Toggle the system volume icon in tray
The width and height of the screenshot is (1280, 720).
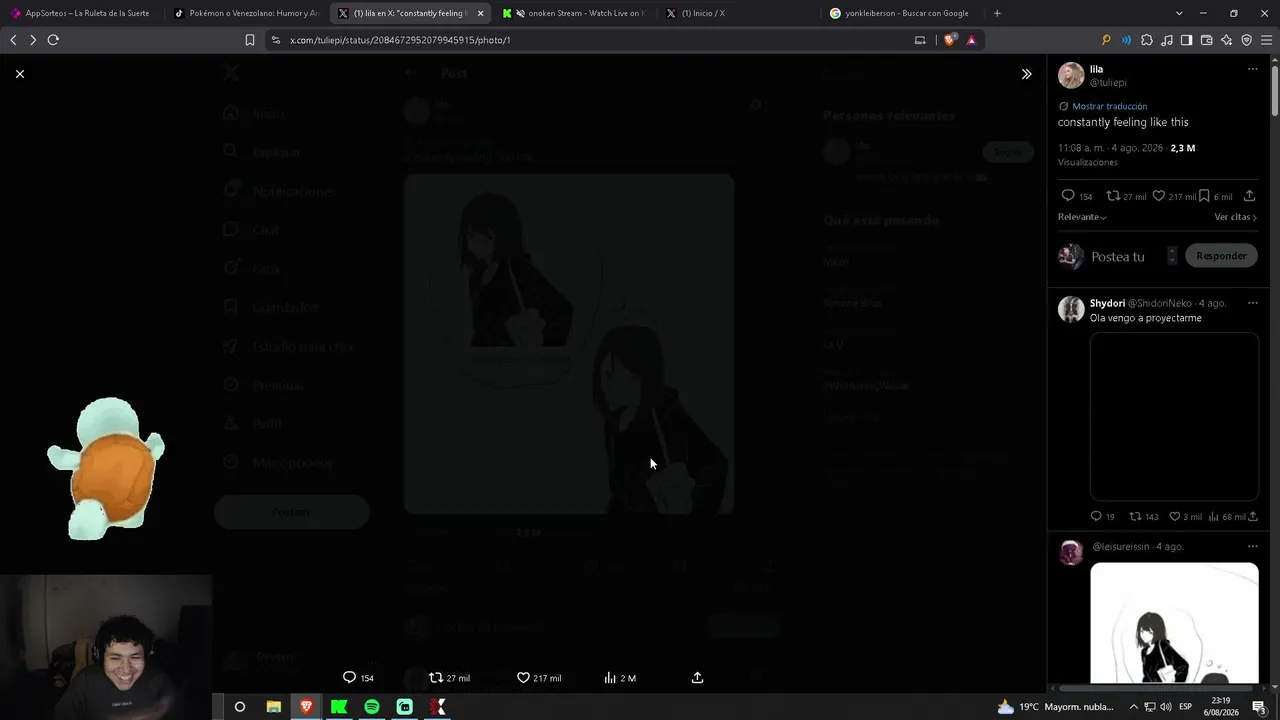(1166, 707)
